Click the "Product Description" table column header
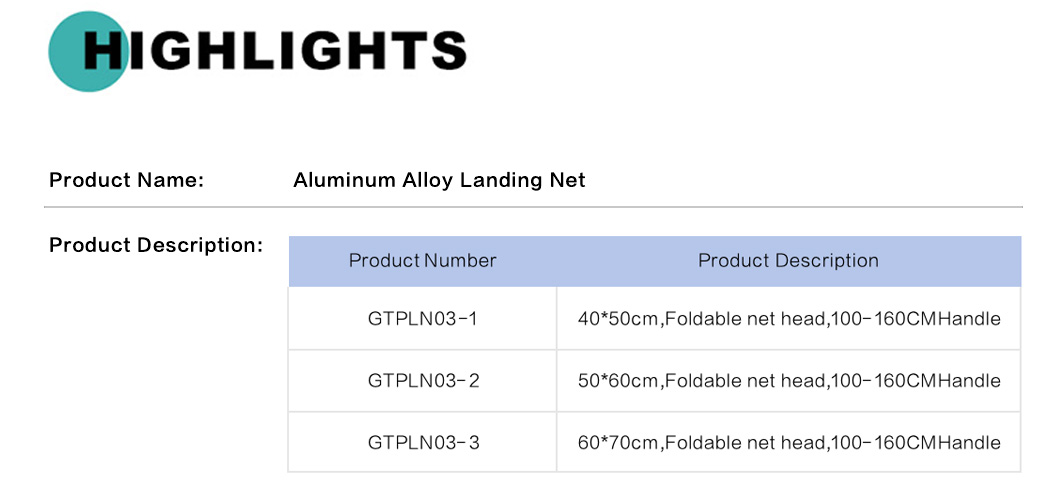 788,261
